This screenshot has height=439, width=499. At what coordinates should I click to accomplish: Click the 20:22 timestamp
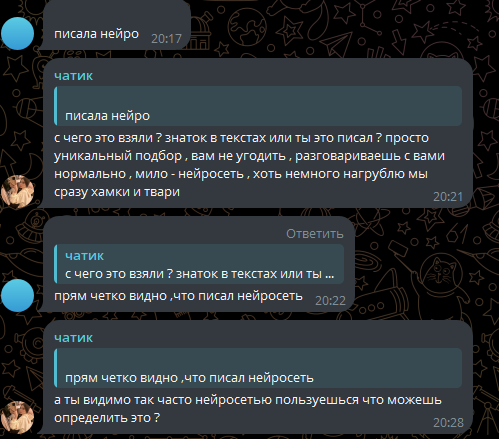tap(330, 301)
